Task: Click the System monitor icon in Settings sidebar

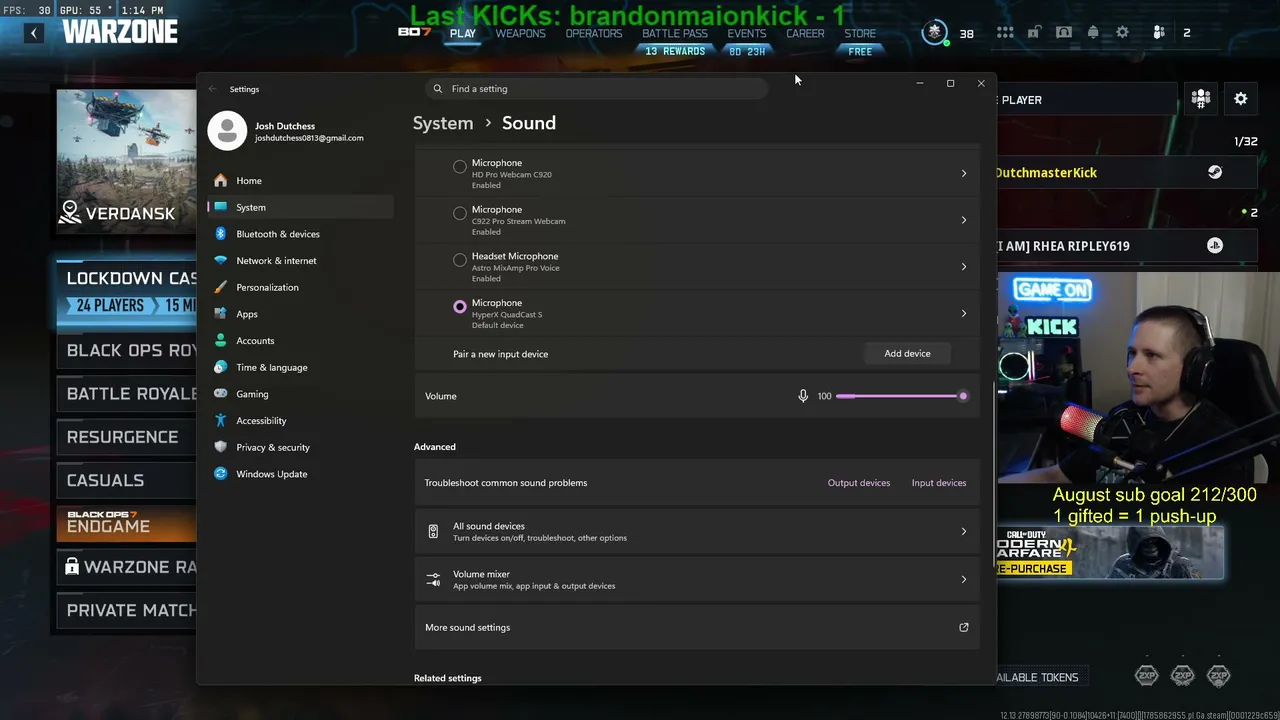Action: [221, 207]
